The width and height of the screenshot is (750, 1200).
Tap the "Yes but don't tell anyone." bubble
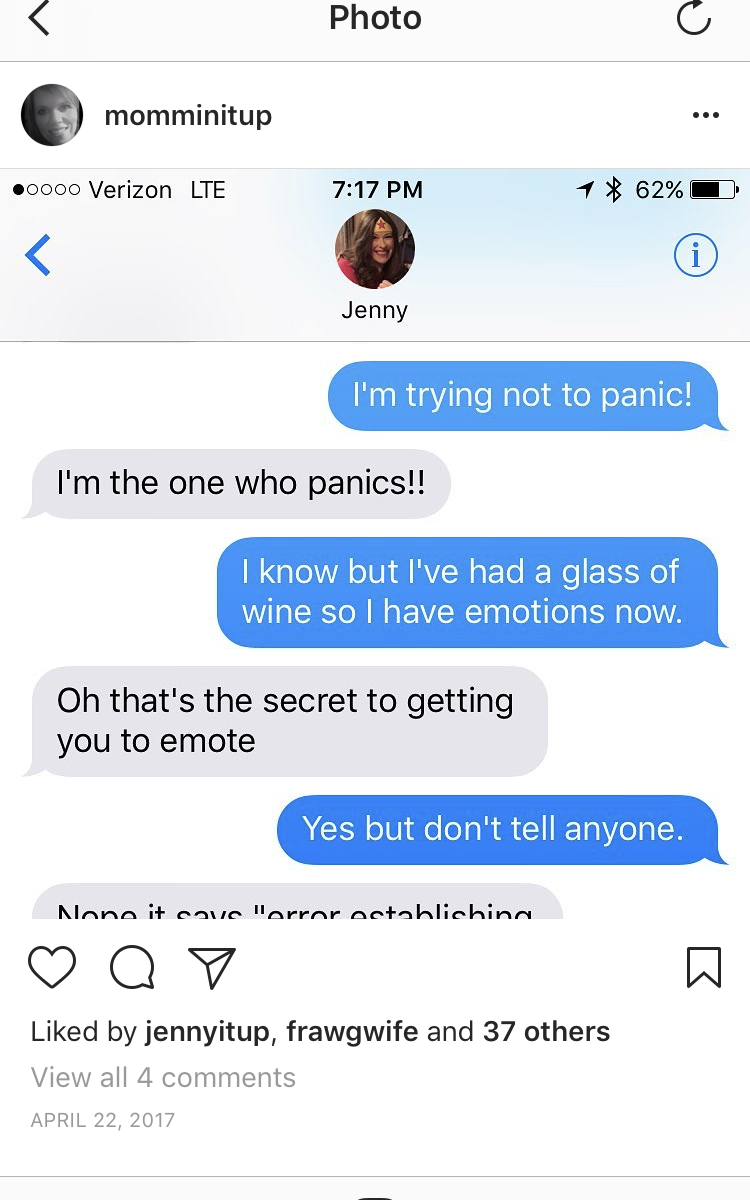pos(500,829)
